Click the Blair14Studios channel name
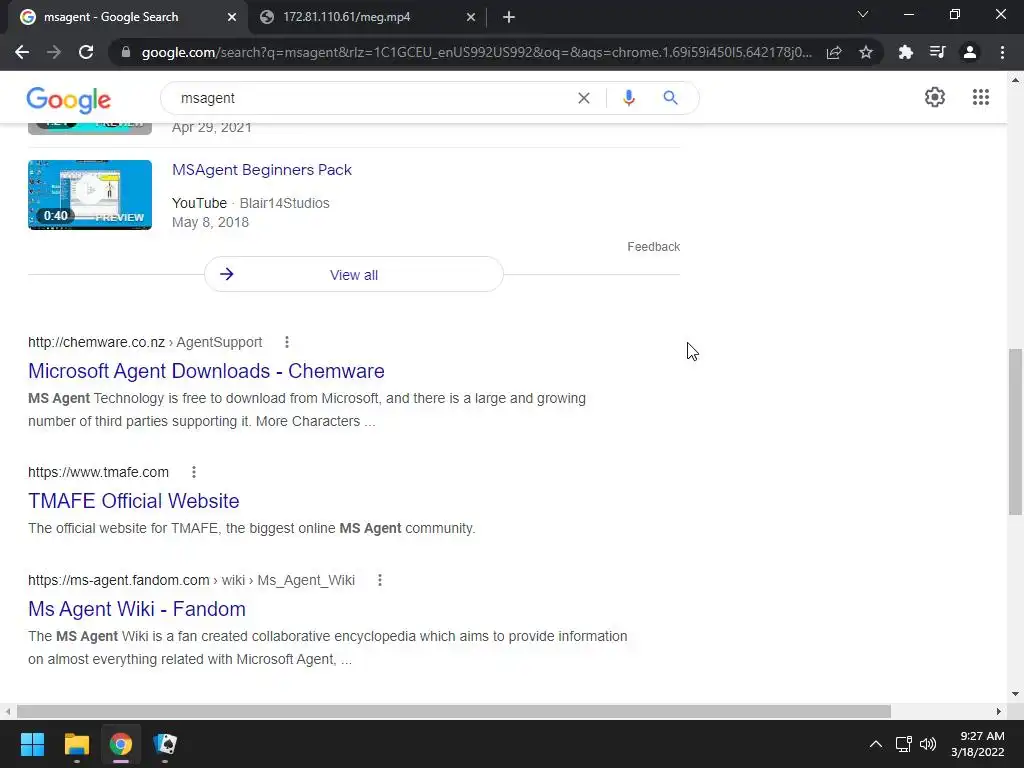Image resolution: width=1024 pixels, height=768 pixels. click(x=284, y=203)
